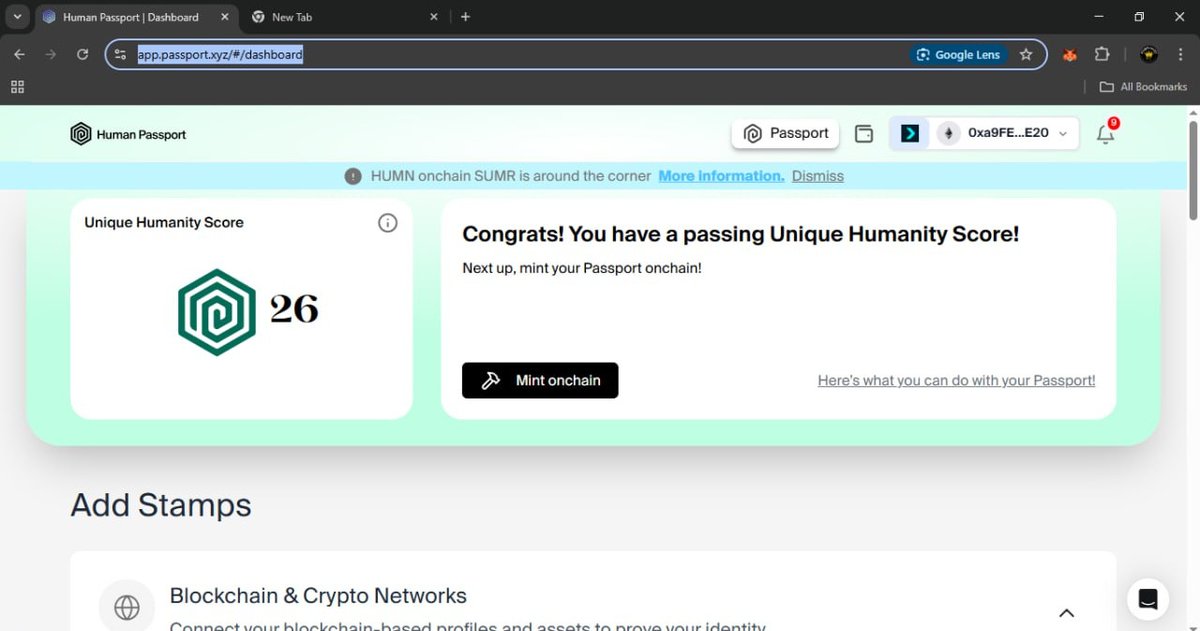Click the Mint onchain button
This screenshot has height=631, width=1200.
tap(540, 380)
